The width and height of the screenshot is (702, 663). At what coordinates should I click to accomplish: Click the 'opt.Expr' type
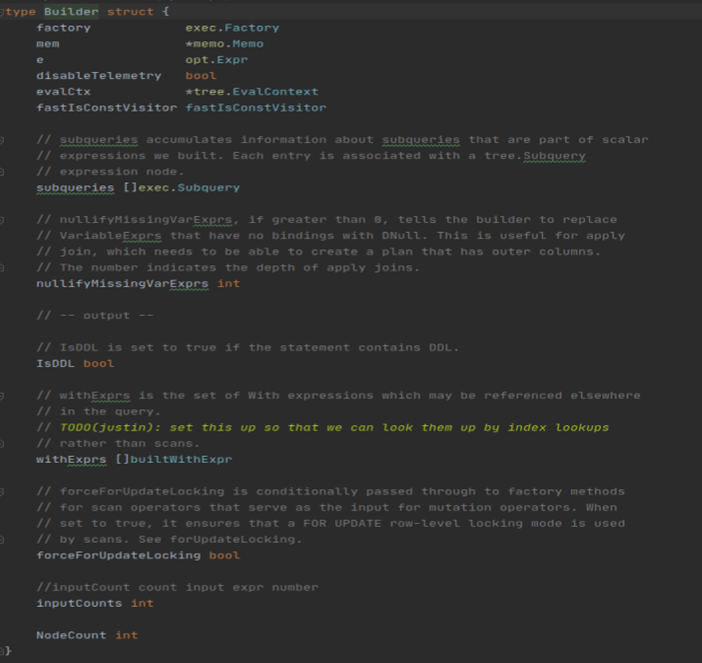coord(217,60)
